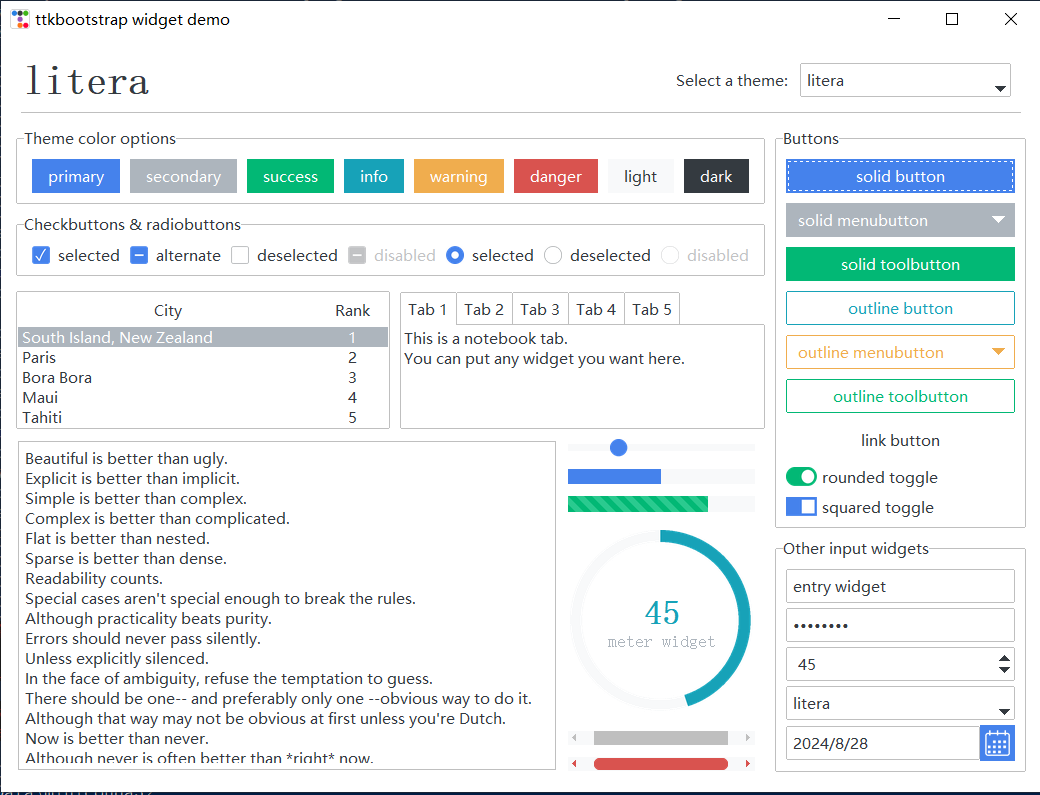Switch to Tab 5
1040x795 pixels.
point(652,310)
